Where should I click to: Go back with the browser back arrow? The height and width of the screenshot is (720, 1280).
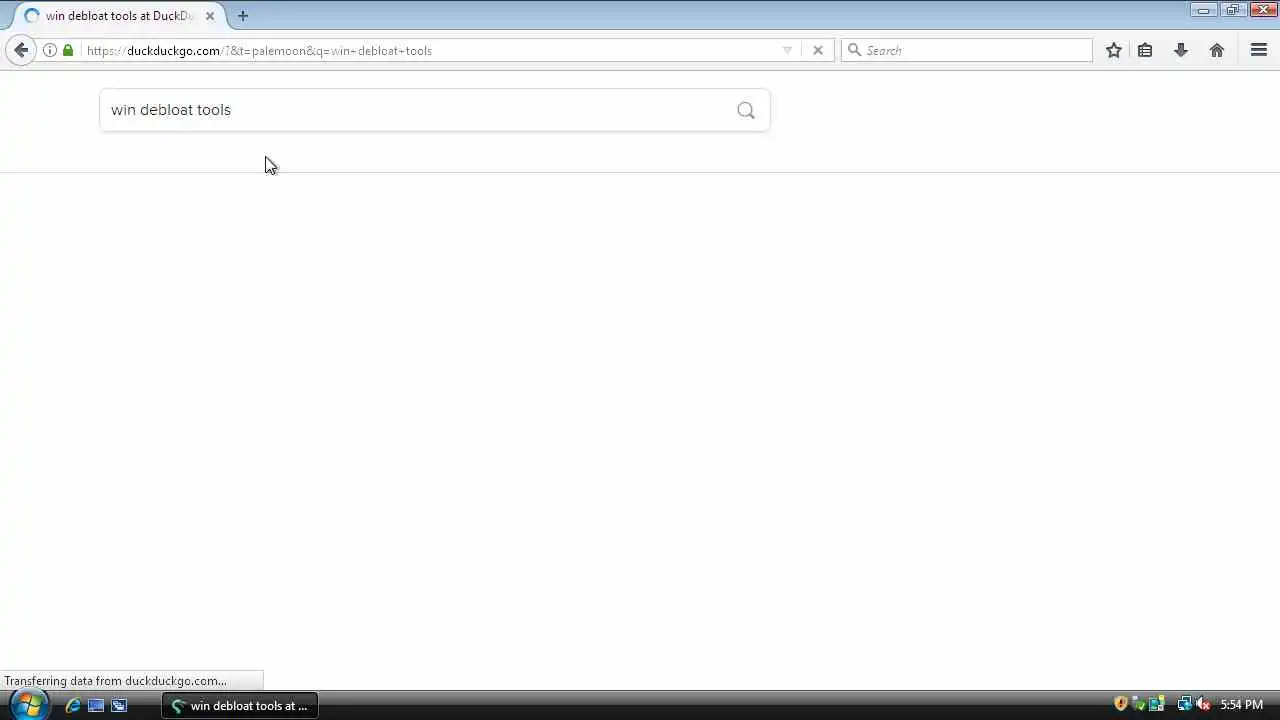21,50
